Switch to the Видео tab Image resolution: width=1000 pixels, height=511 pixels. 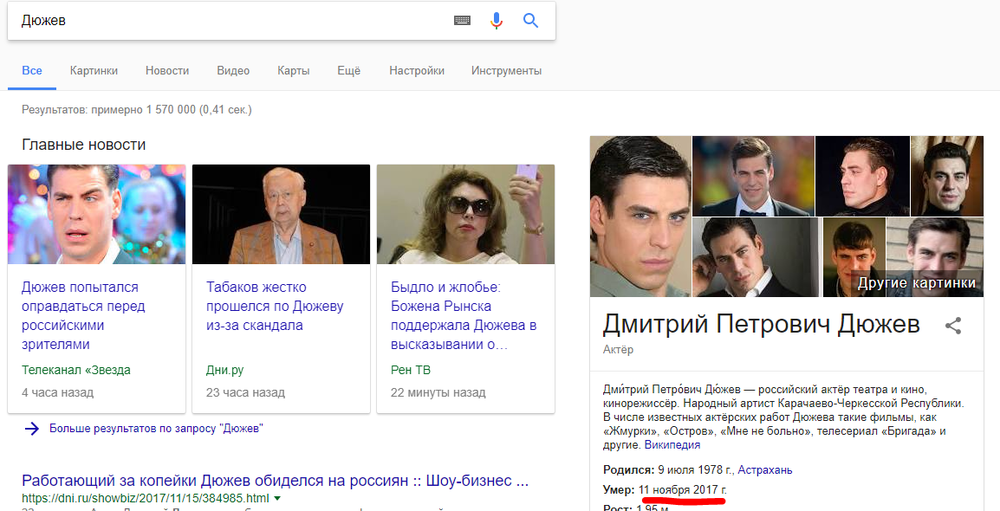233,71
